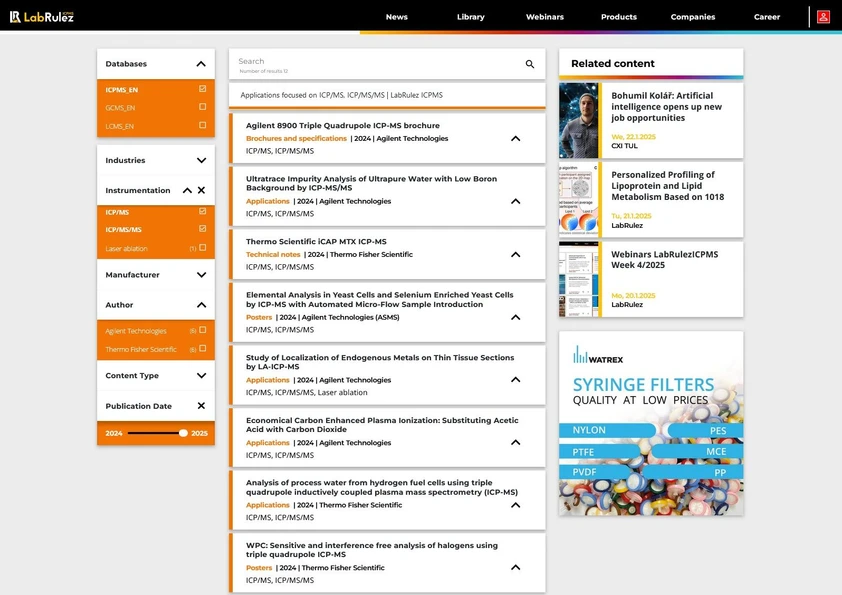Collapse the Ultrapure Water result chevron

(516, 201)
